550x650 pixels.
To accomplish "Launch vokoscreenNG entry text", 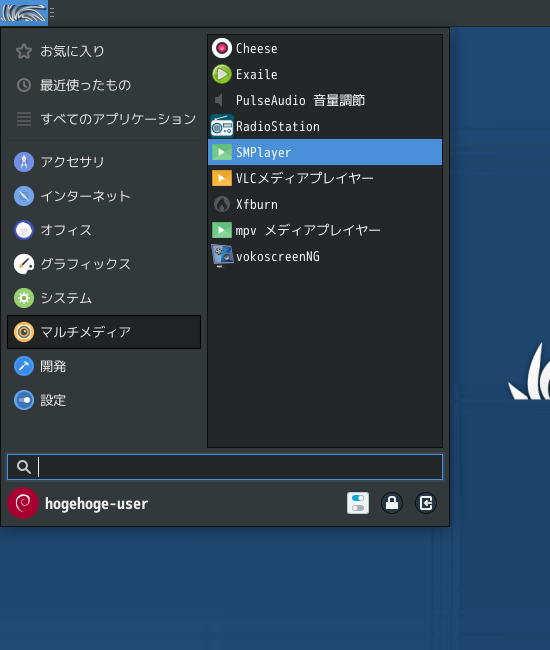I will (x=278, y=257).
